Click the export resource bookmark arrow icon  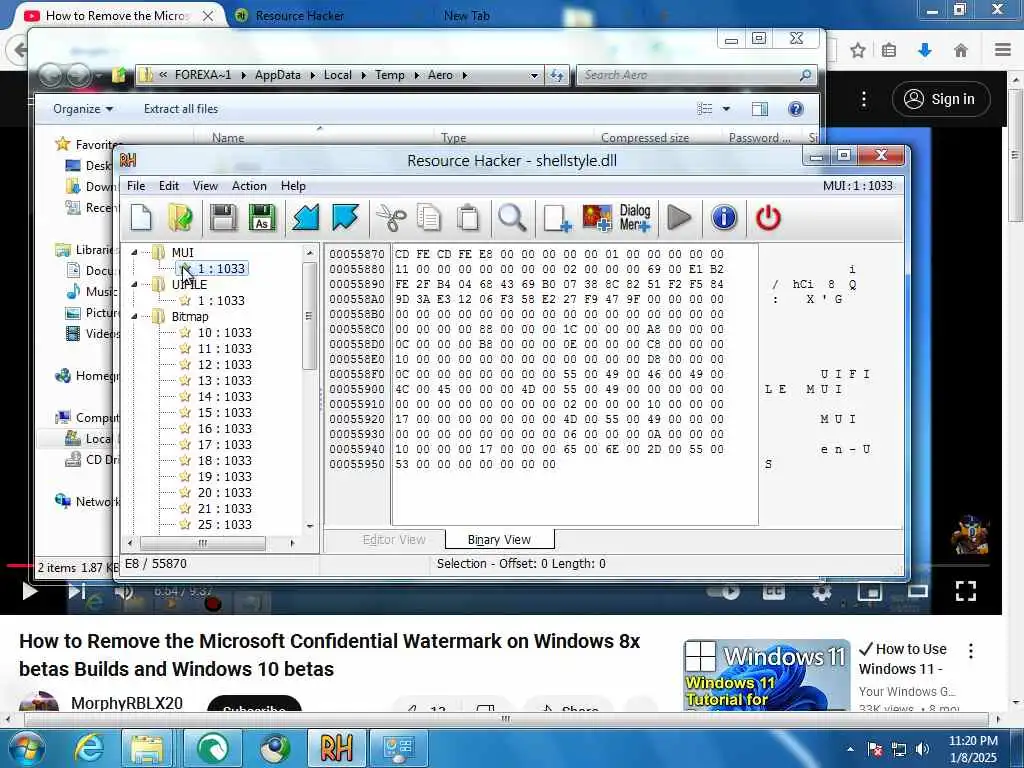345,217
